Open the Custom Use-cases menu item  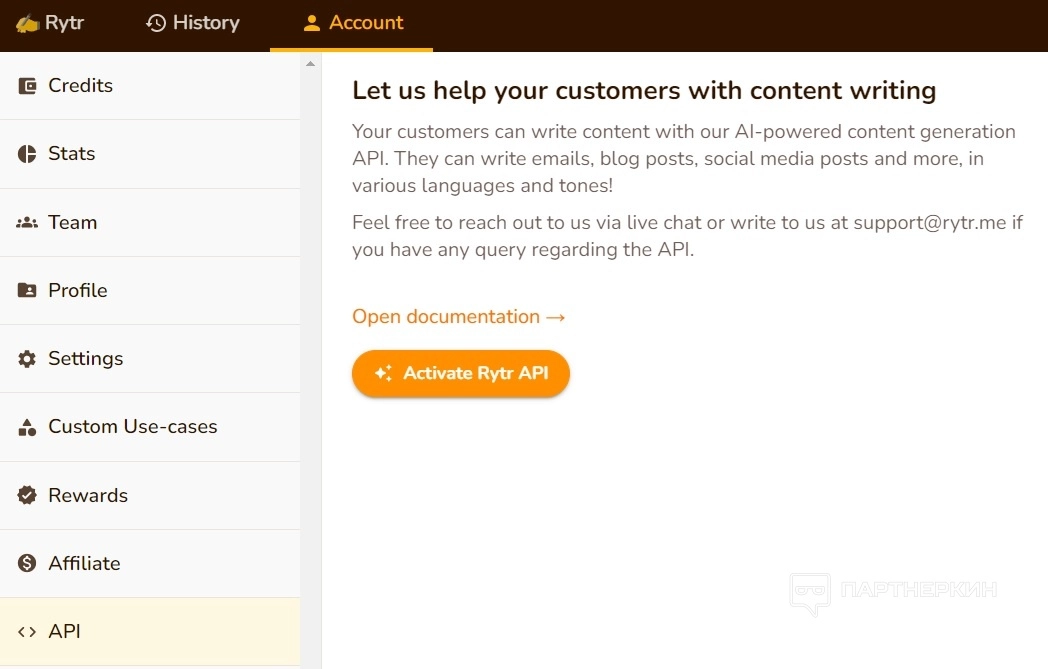(x=132, y=427)
